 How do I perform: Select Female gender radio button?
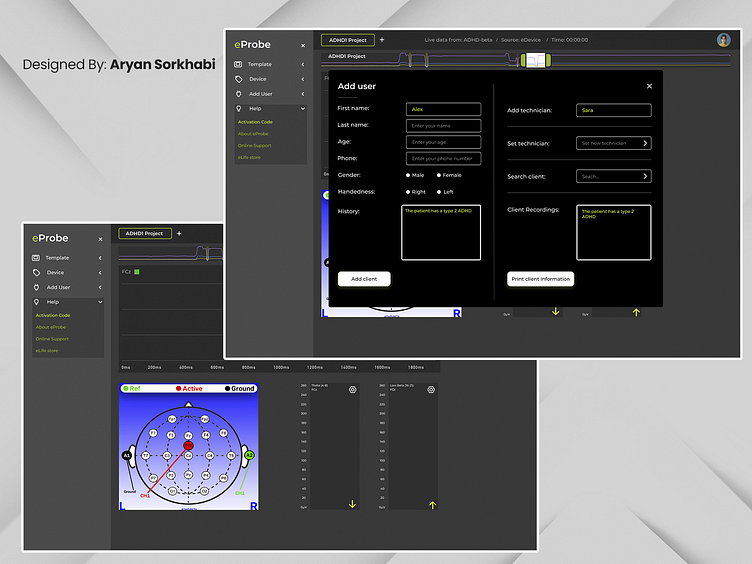pos(436,175)
